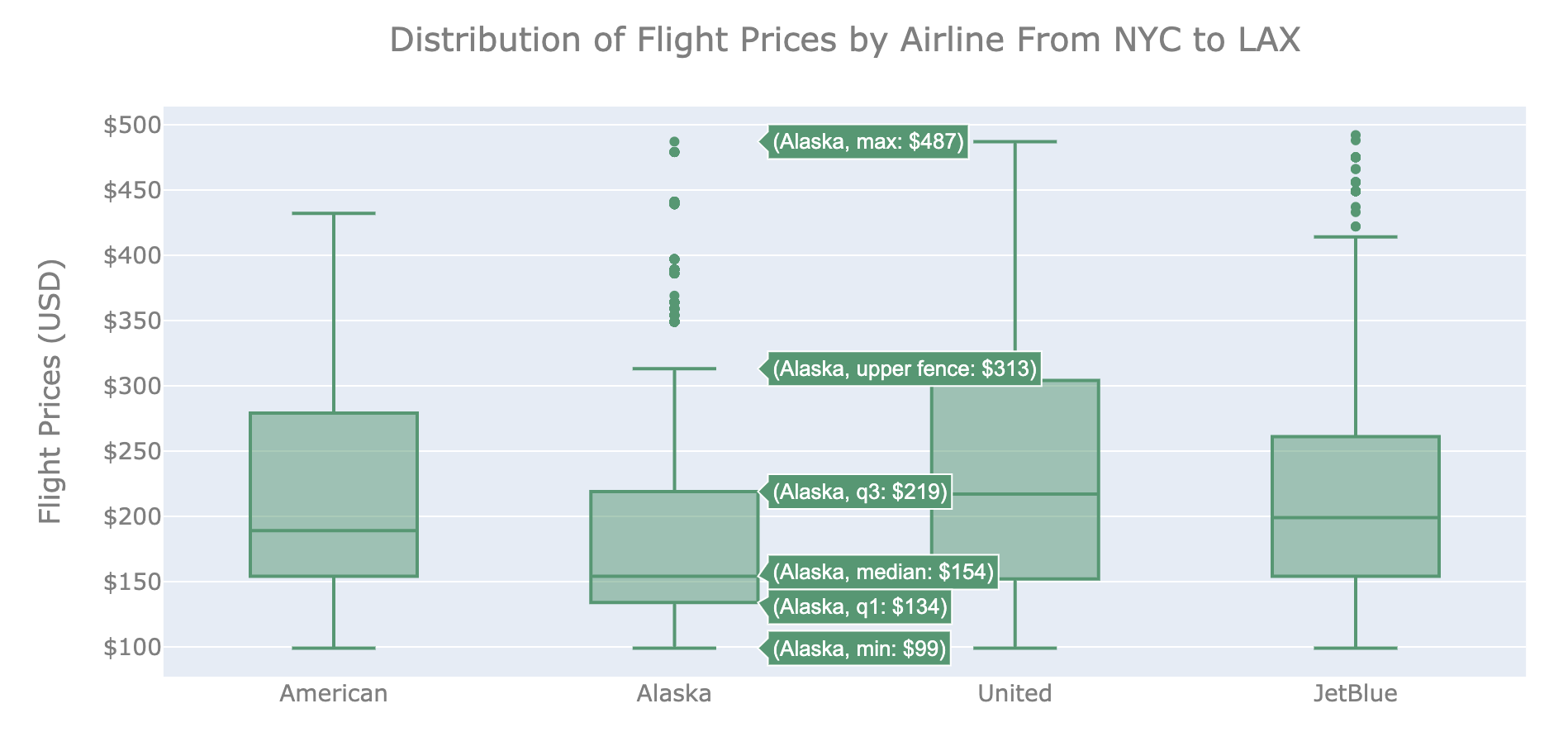The image size is (1568, 732).
Task: Click the American x-axis label
Action: pos(334,693)
